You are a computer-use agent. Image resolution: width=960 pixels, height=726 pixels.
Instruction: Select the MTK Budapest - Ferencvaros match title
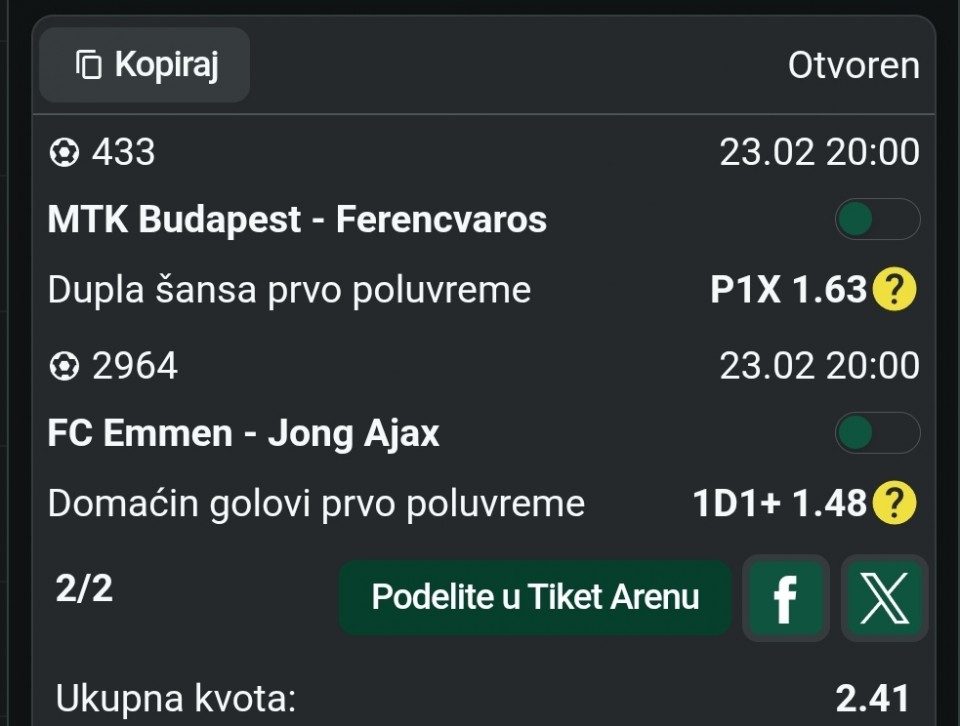[x=297, y=220]
